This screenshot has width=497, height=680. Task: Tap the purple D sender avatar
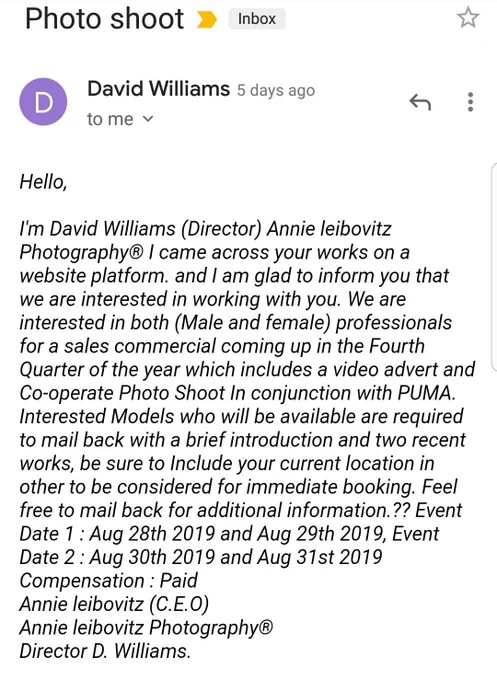[43, 102]
